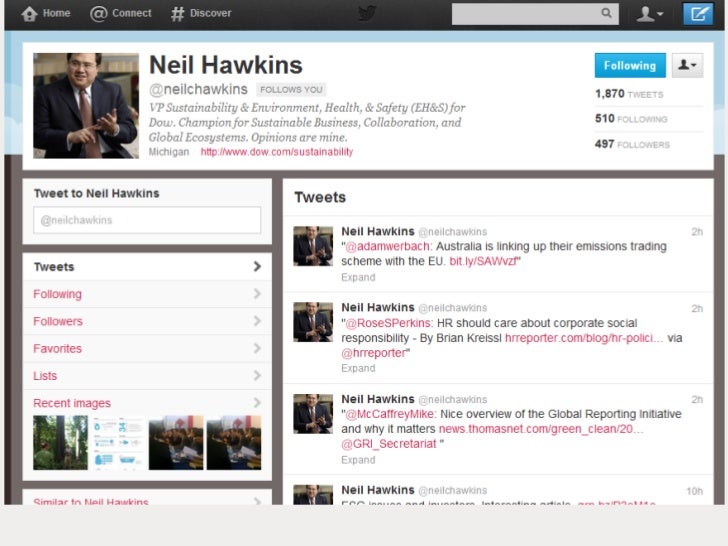This screenshot has width=728, height=546.
Task: Open news.thomasnet.com link
Action: point(541,429)
